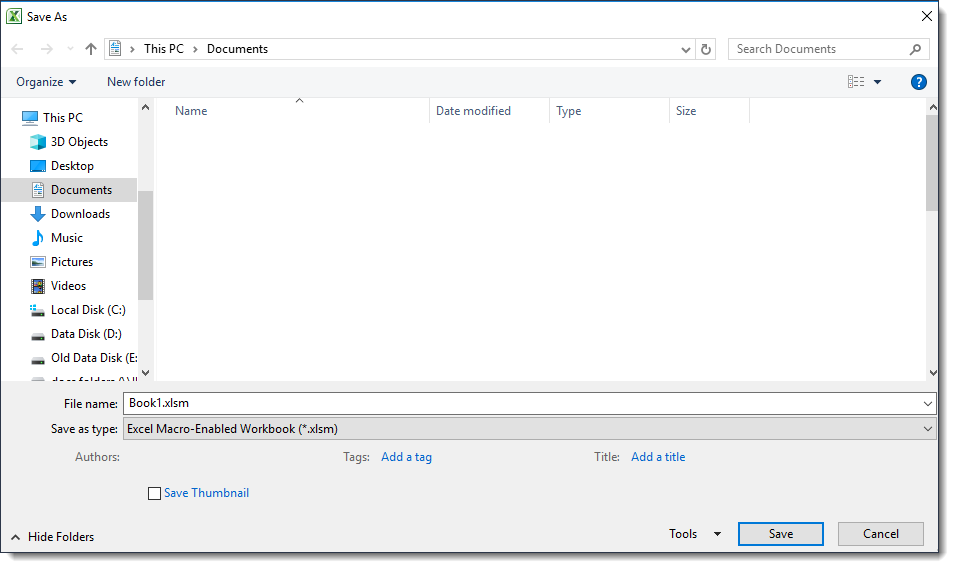Click the change view layout icon
The image size is (954, 568).
(856, 82)
